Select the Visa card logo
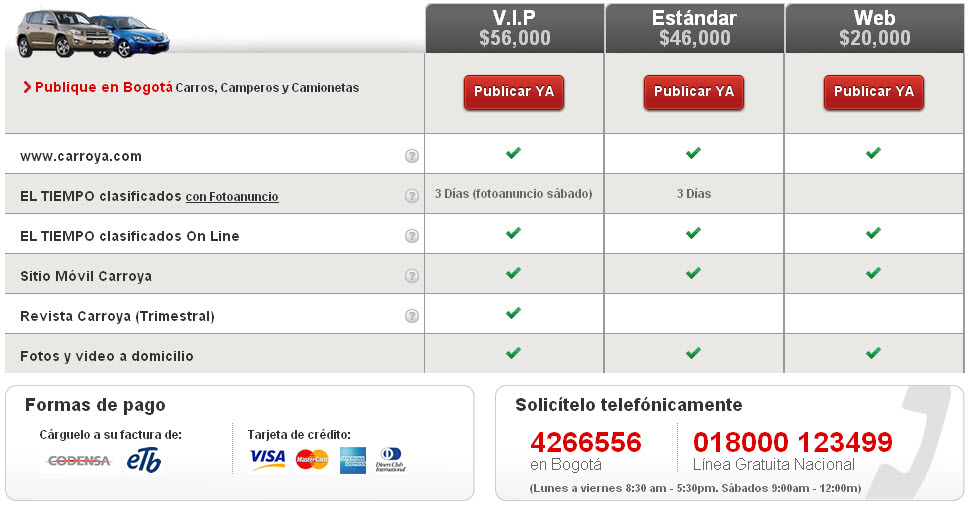This screenshot has width=968, height=505. pos(267,459)
